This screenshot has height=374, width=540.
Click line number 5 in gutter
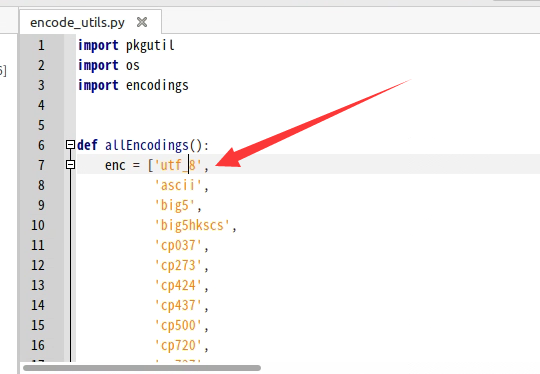click(x=41, y=125)
